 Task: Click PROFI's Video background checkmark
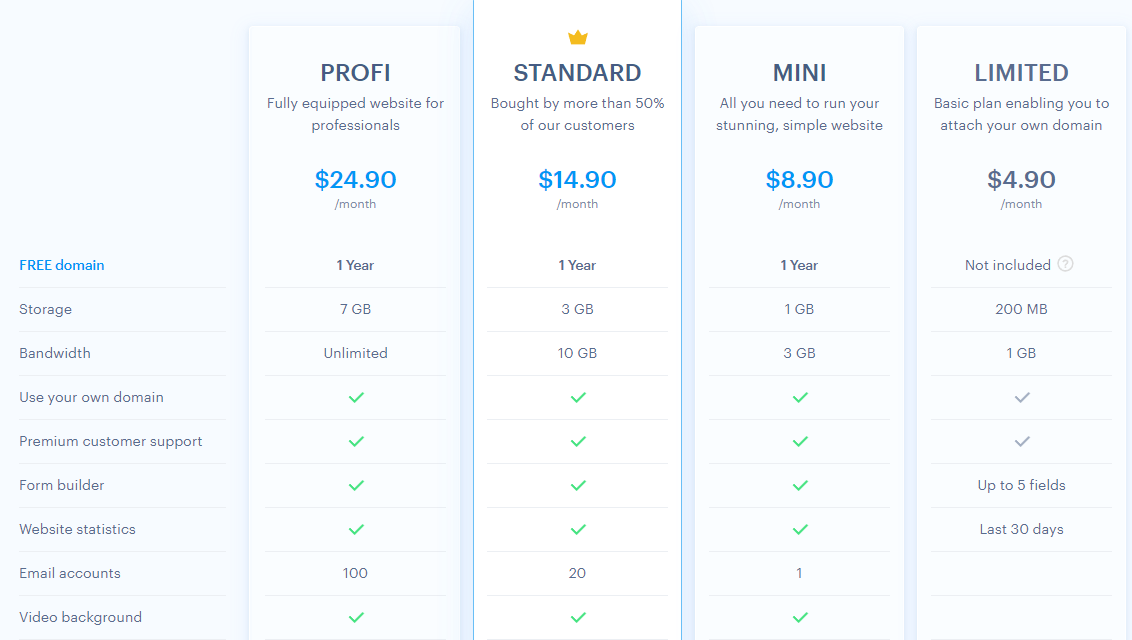click(x=356, y=618)
